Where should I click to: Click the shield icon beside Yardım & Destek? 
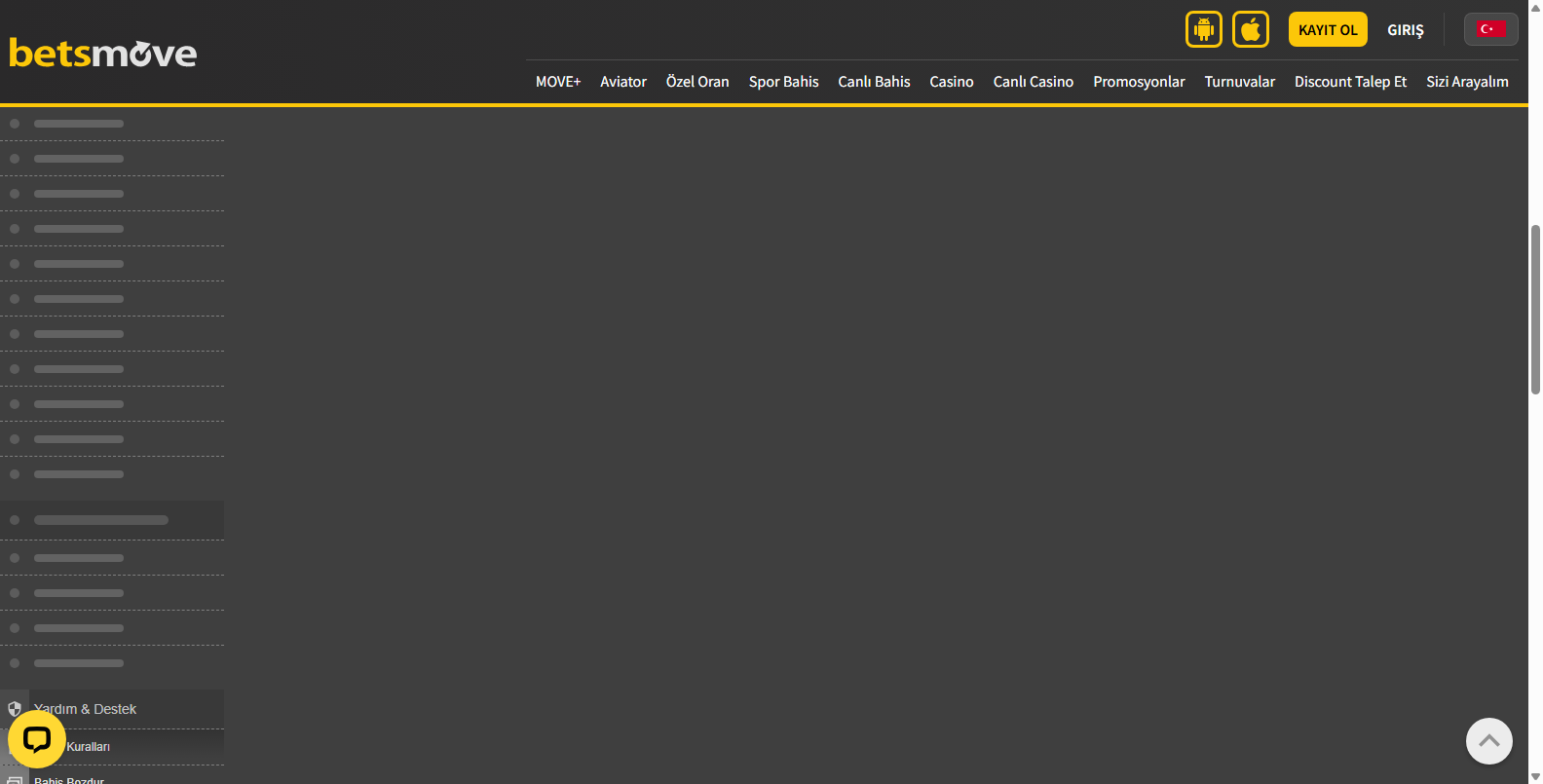point(15,709)
